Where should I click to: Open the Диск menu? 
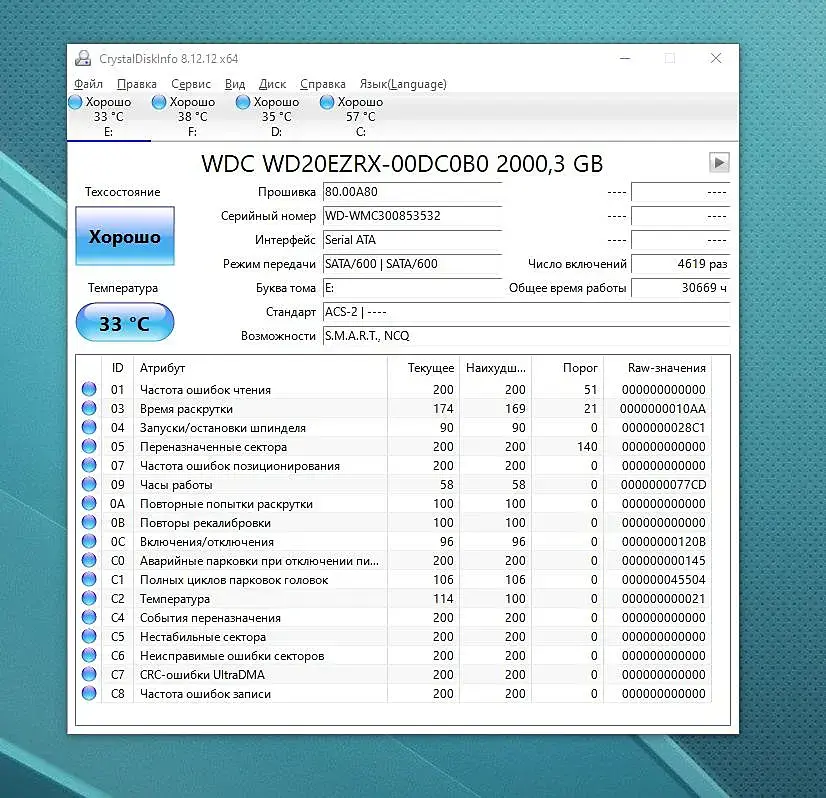click(x=272, y=84)
